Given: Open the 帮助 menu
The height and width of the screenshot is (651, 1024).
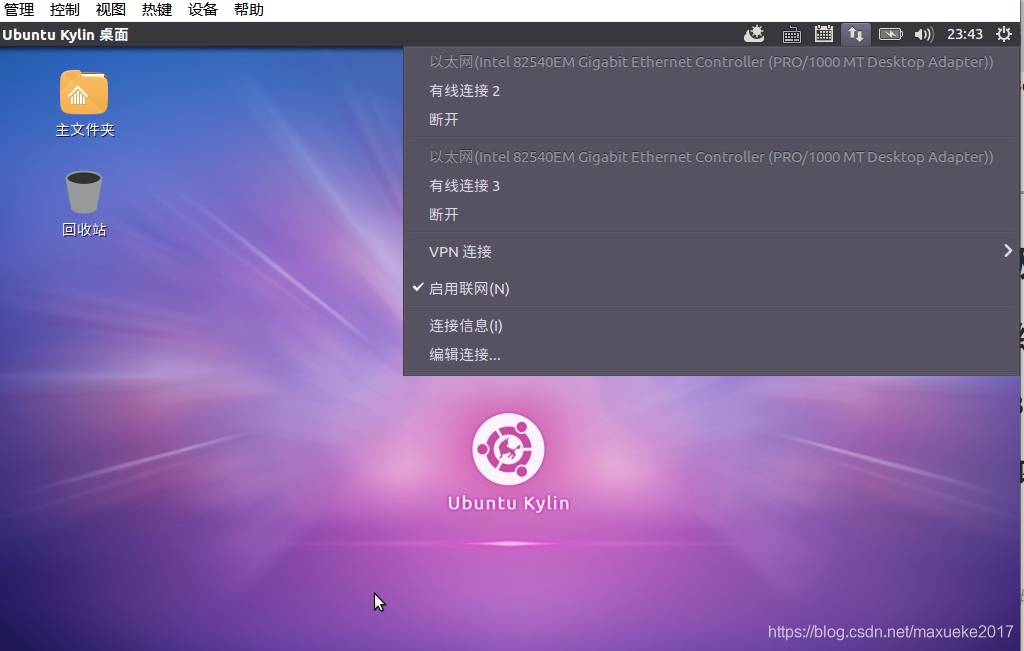Looking at the screenshot, I should [248, 10].
